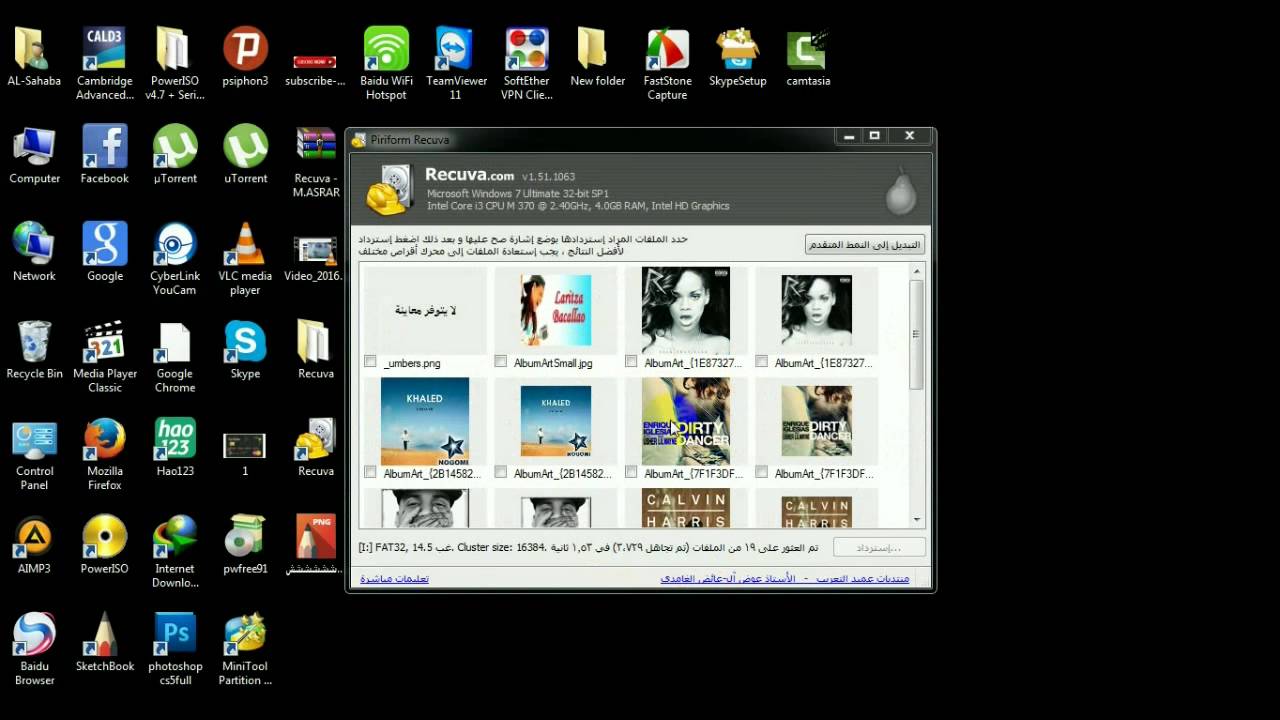This screenshot has height=720, width=1280.
Task: Check the box under large Dirty Dancer cover
Action: 631,472
